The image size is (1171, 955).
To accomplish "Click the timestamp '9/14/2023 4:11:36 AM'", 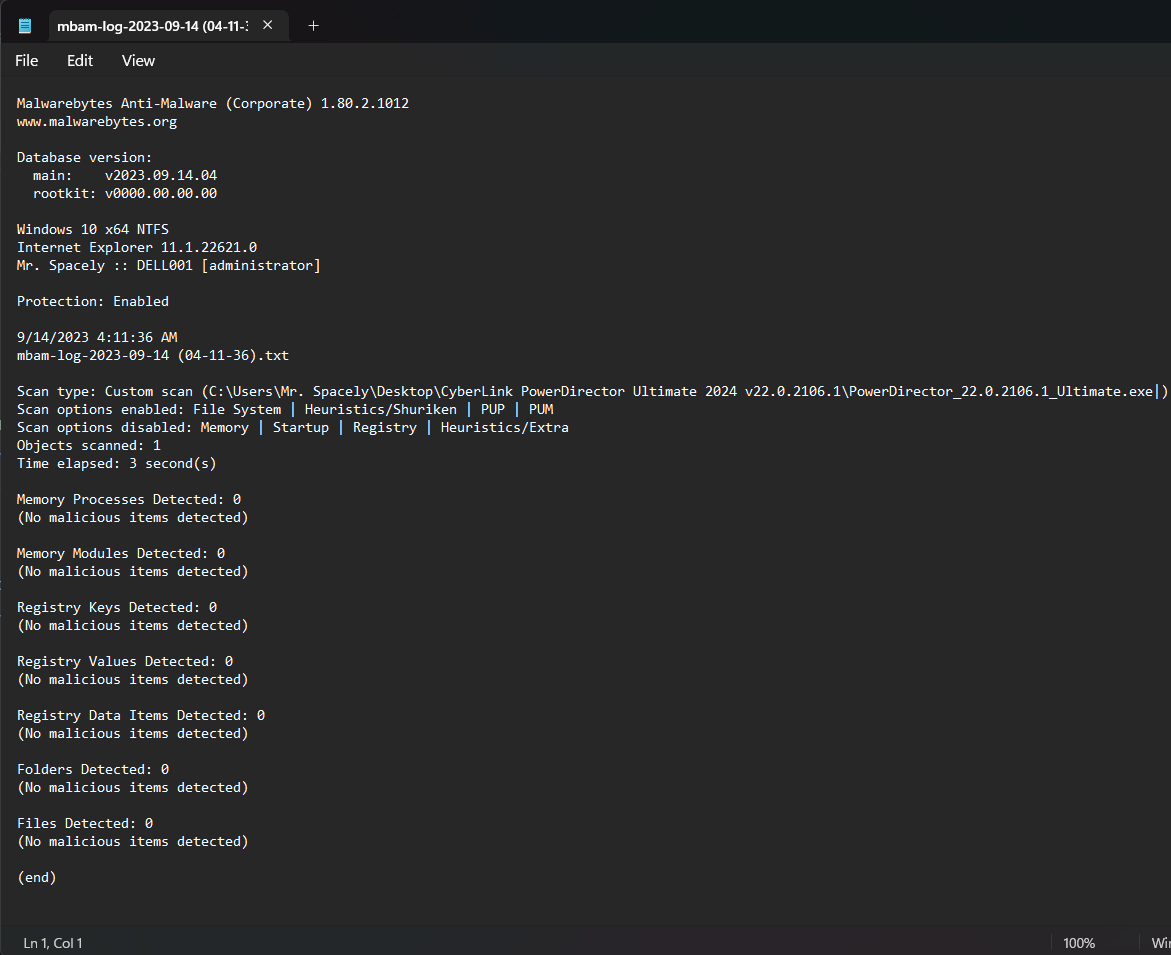I will 97,337.
